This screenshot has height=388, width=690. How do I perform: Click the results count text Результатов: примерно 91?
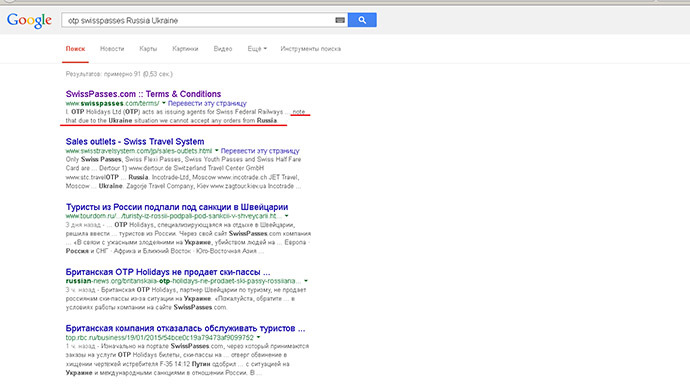coord(119,74)
